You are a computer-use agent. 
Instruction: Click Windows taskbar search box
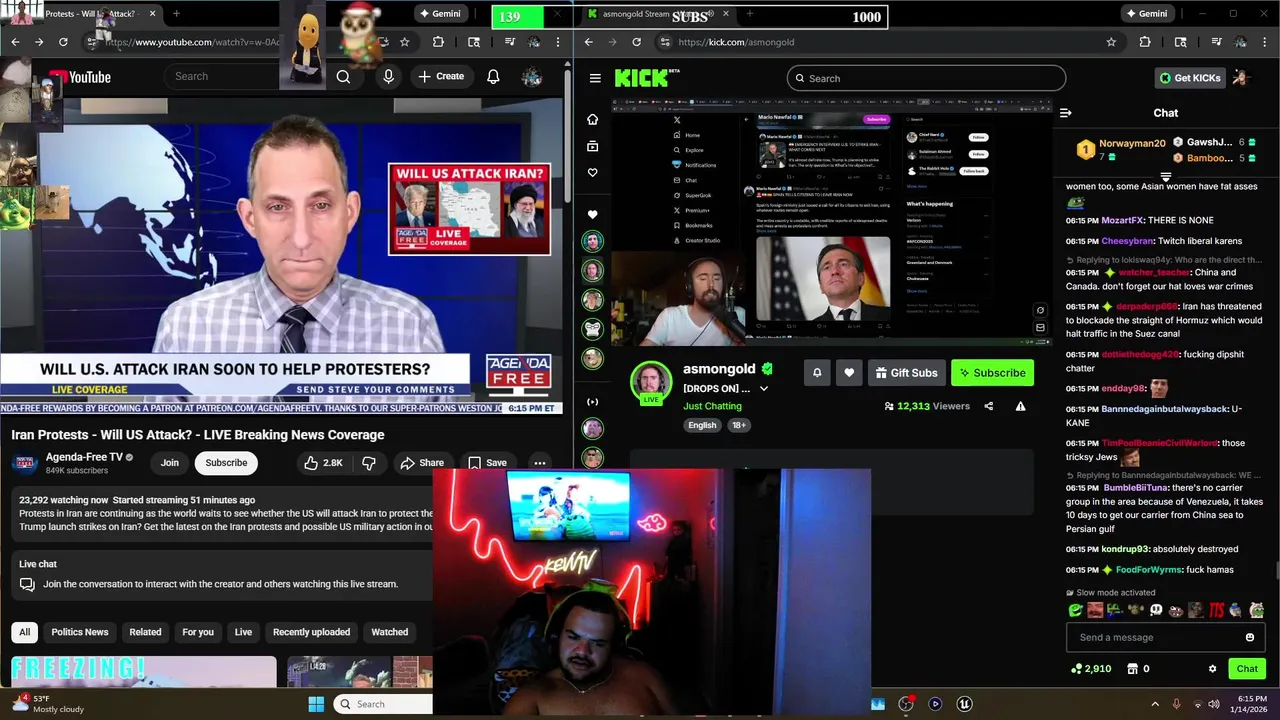tap(383, 704)
